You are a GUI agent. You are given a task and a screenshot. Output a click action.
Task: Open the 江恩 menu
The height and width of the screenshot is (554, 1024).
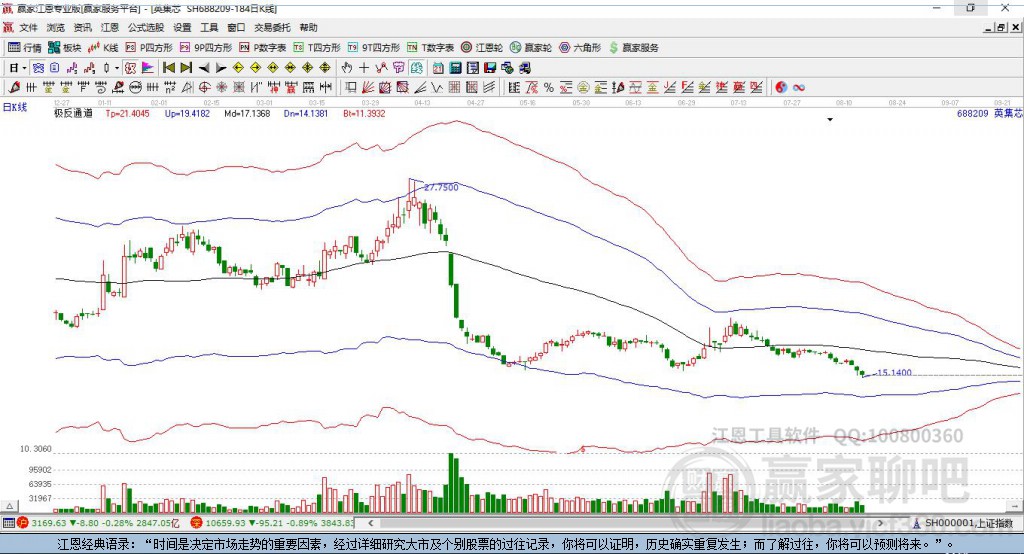[110, 27]
